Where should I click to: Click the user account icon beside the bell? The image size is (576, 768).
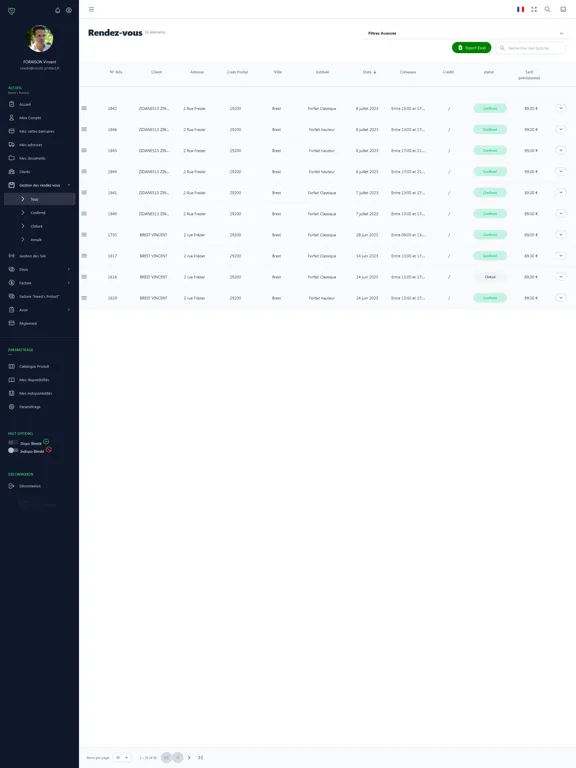[x=69, y=10]
